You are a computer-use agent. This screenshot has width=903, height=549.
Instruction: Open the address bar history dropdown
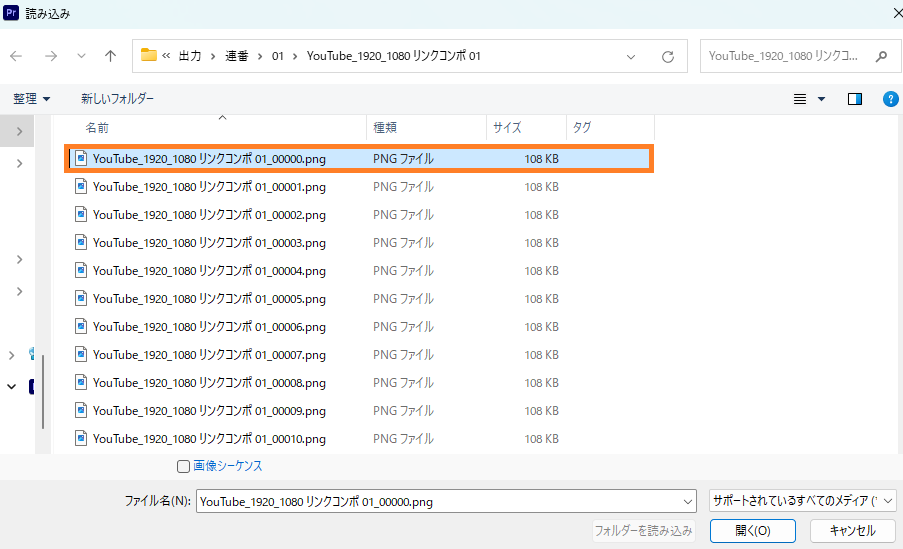coord(631,56)
